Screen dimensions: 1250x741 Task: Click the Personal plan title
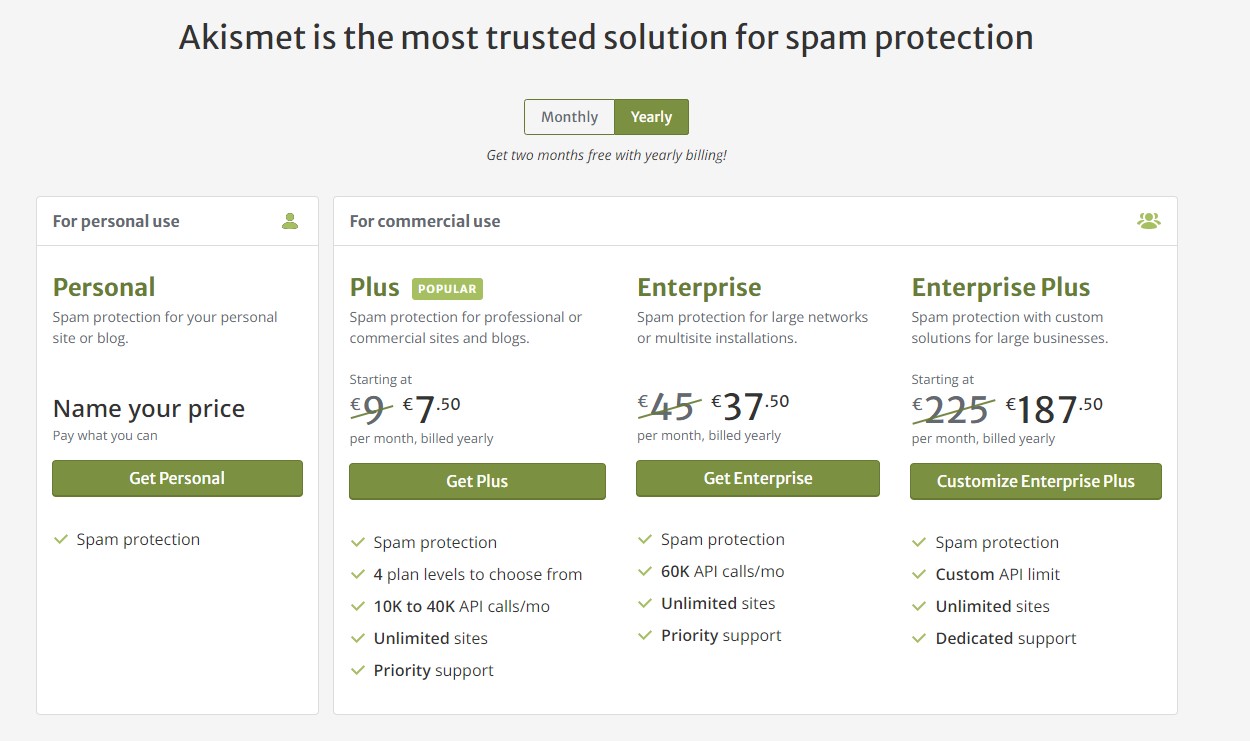pos(104,287)
